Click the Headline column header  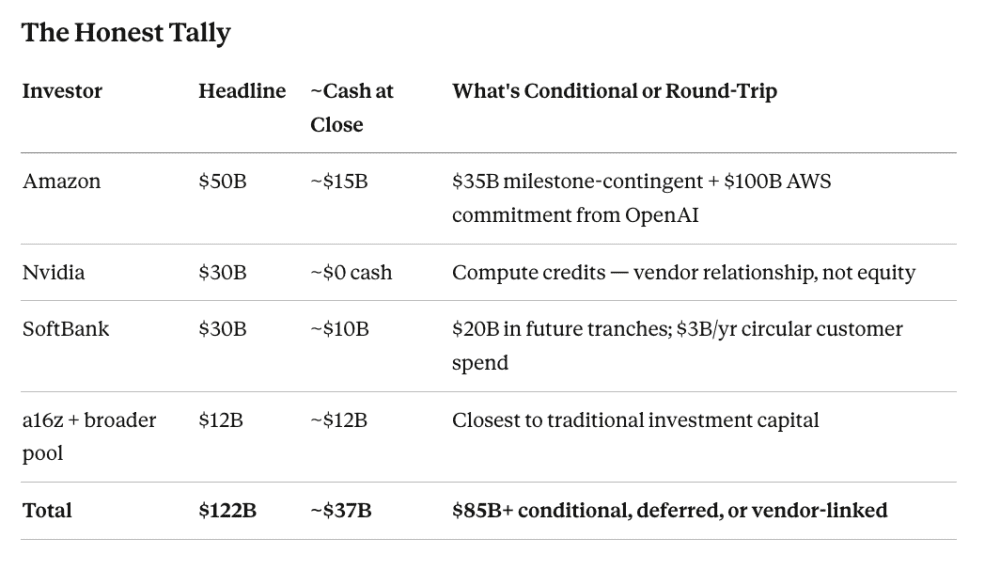pos(242,91)
